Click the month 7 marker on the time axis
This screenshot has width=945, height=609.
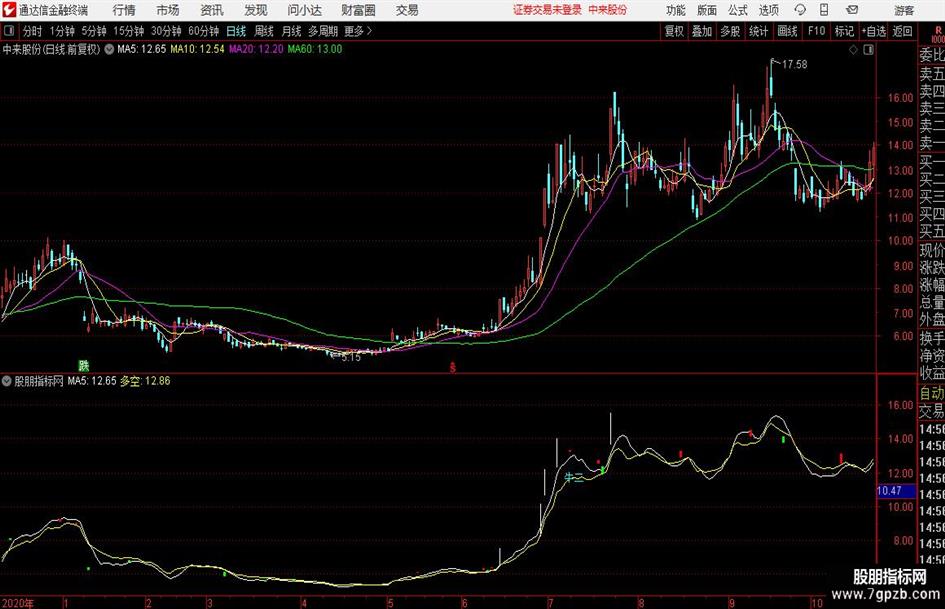point(551,603)
